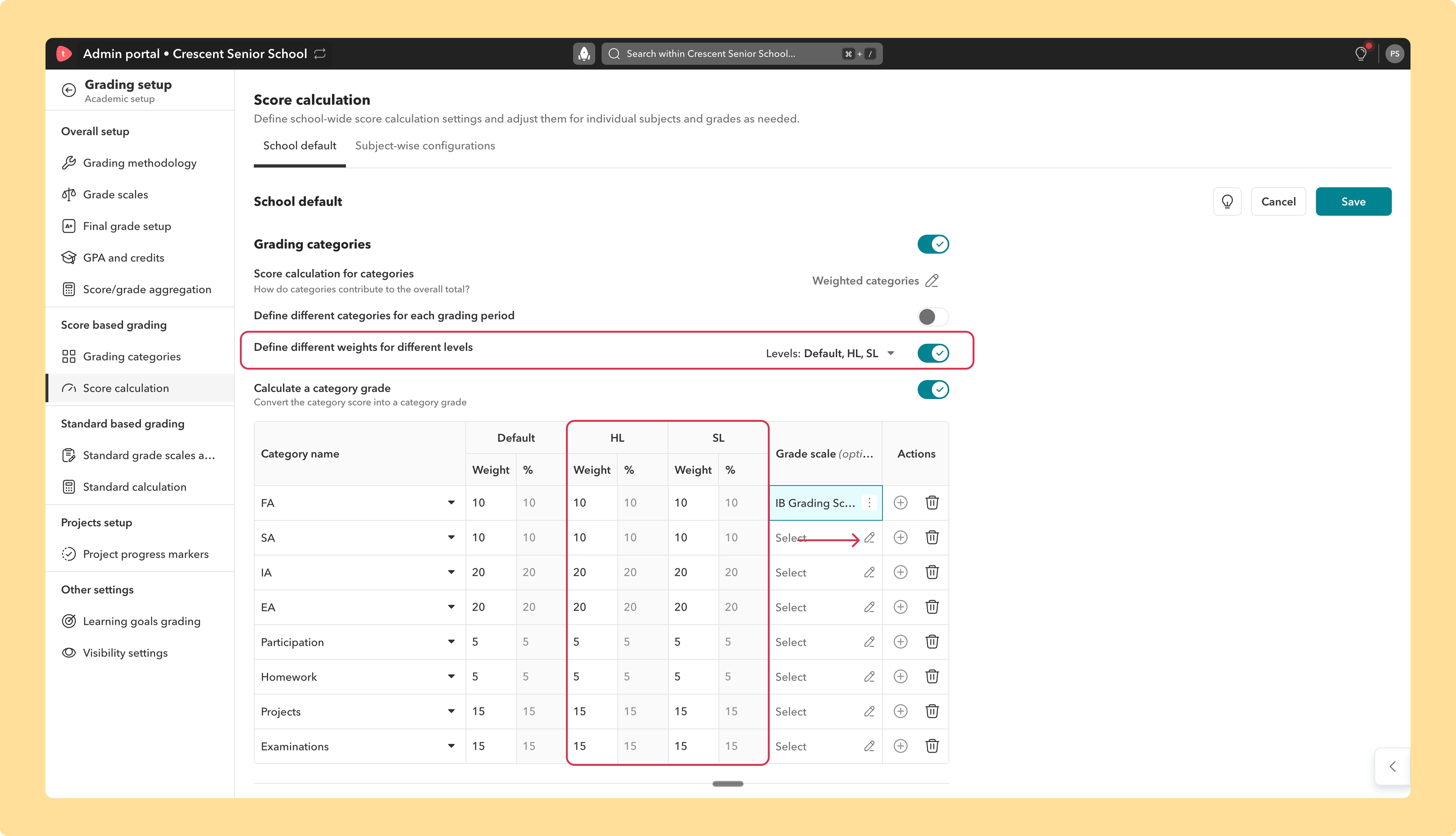Go to Grading categories page
This screenshot has height=836, width=1456.
pos(140,357)
